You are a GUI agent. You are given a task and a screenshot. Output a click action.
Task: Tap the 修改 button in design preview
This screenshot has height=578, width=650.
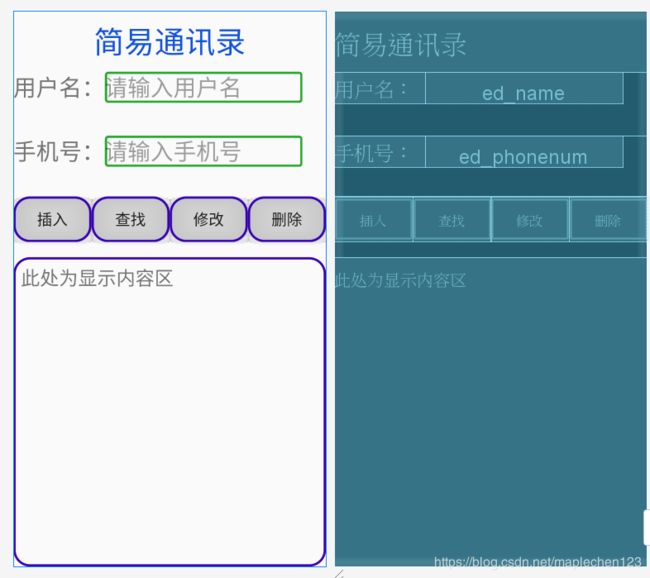(x=208, y=220)
